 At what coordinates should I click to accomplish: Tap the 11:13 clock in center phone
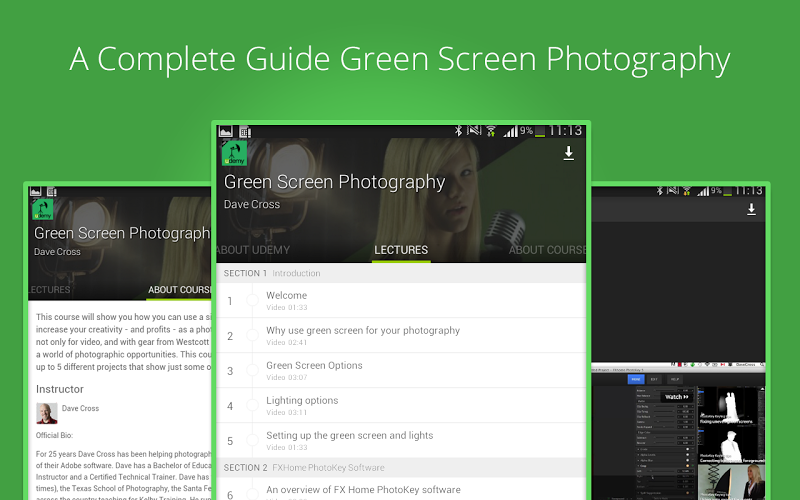tap(565, 131)
